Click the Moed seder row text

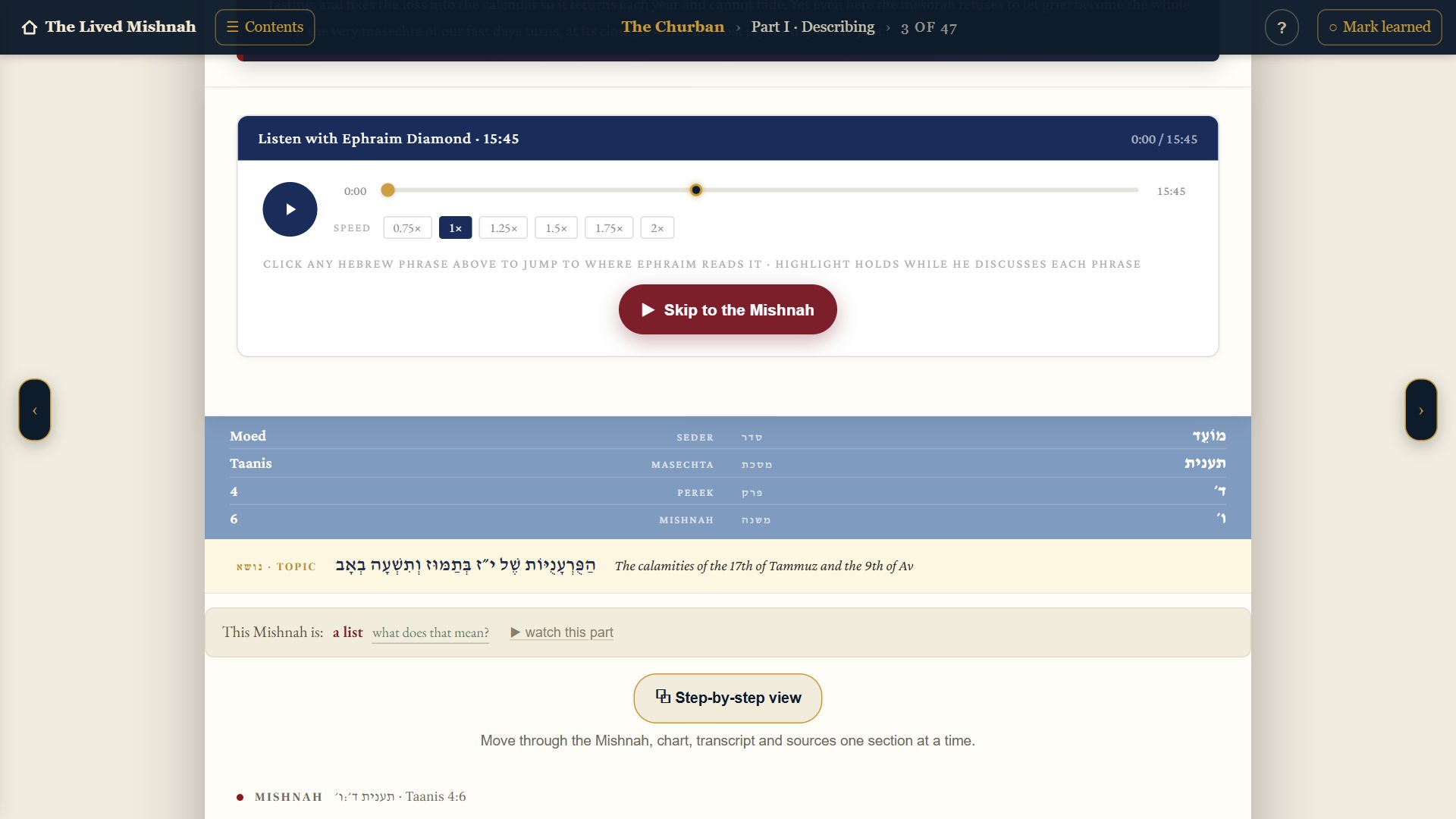pos(248,436)
